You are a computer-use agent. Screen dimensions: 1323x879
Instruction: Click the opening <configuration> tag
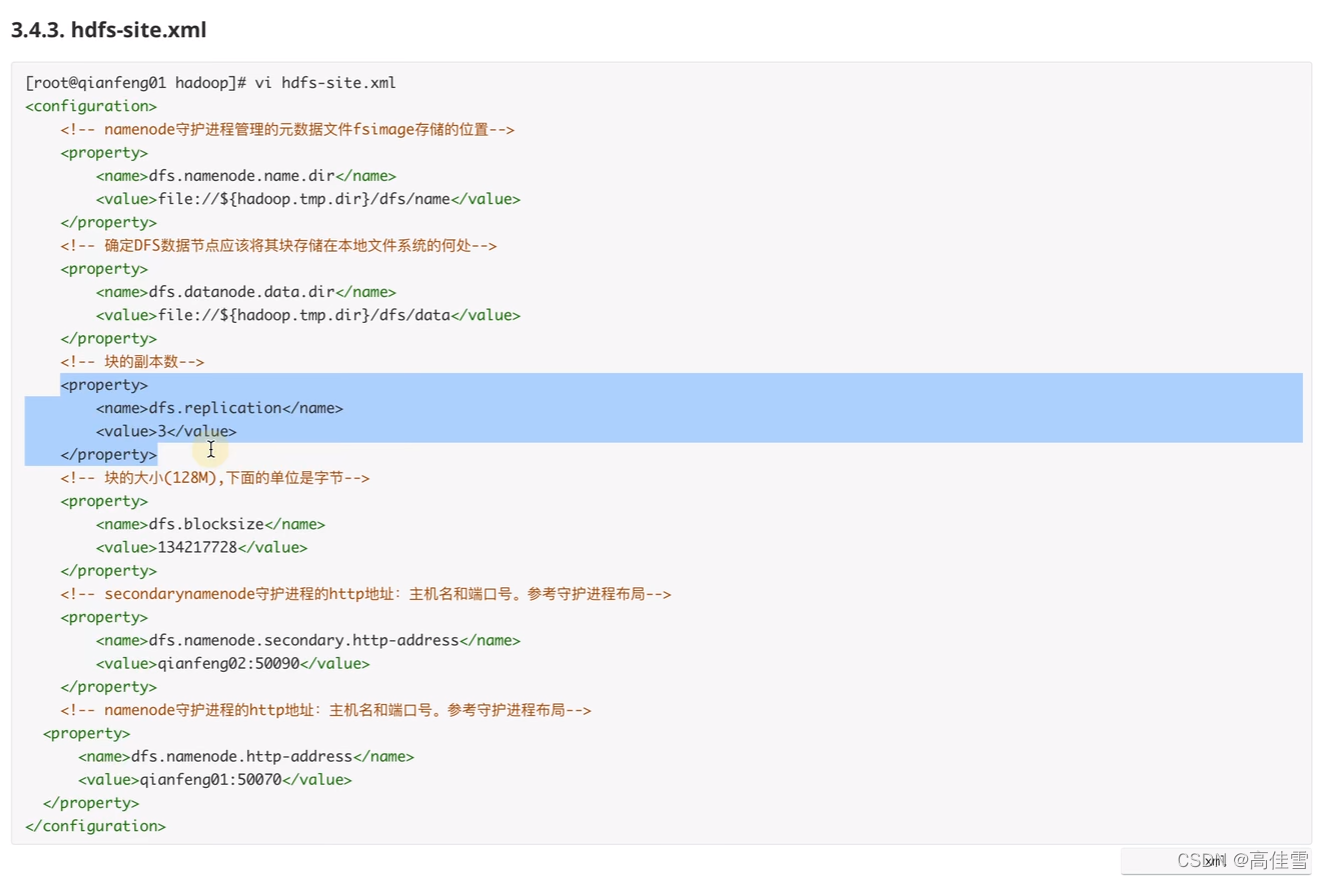point(91,106)
